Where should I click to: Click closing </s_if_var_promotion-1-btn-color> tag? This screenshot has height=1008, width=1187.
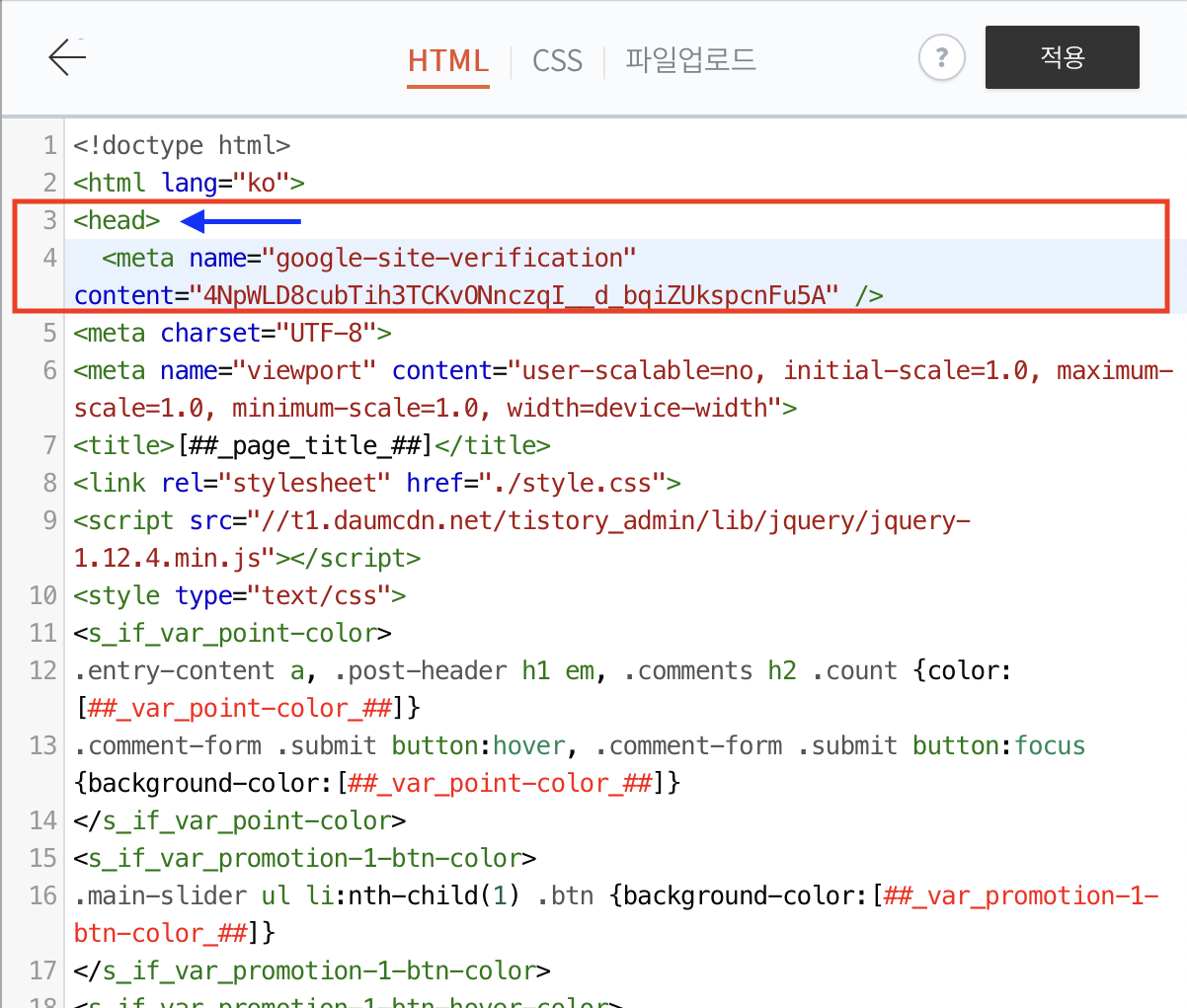[312, 970]
